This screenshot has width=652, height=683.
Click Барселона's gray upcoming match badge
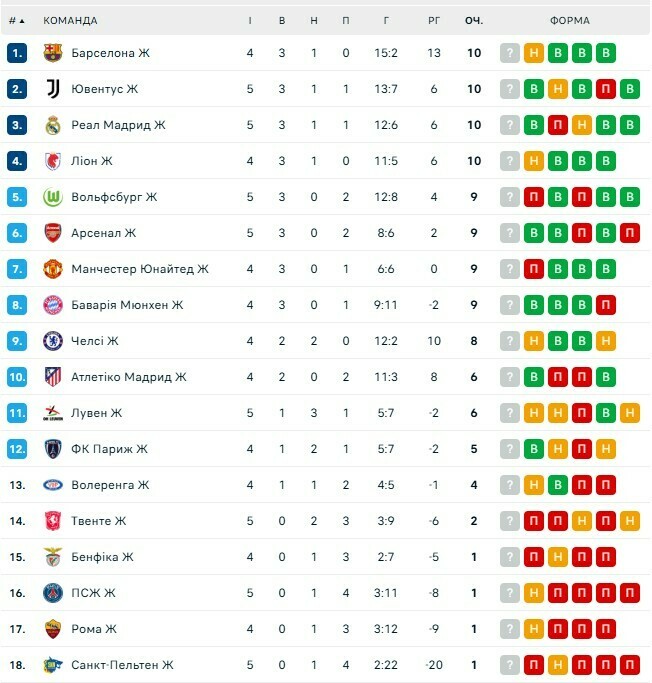pyautogui.click(x=510, y=53)
